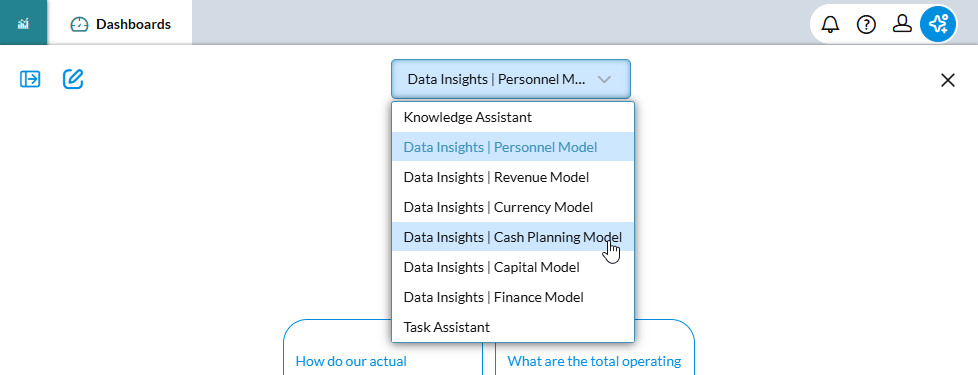
Task: Close the assistant panel with X
Action: 947,80
